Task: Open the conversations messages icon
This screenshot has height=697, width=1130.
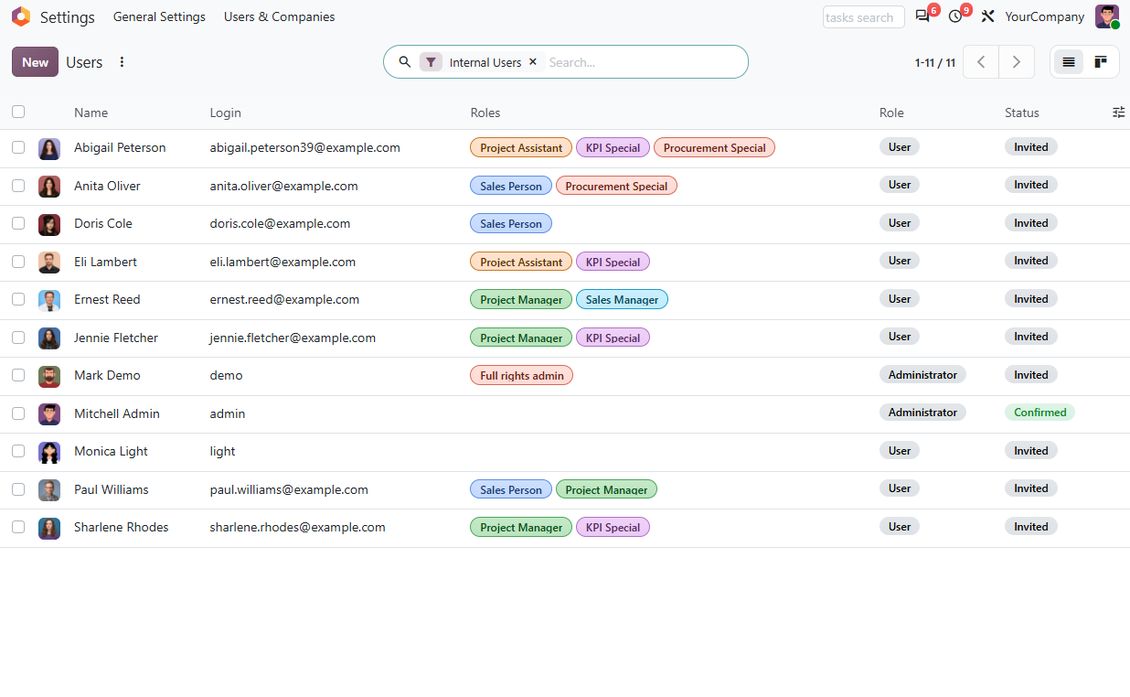Action: 922,17
